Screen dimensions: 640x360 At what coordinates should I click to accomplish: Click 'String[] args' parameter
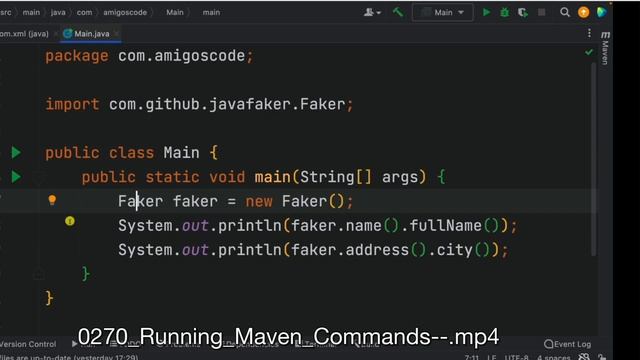pyautogui.click(x=360, y=177)
